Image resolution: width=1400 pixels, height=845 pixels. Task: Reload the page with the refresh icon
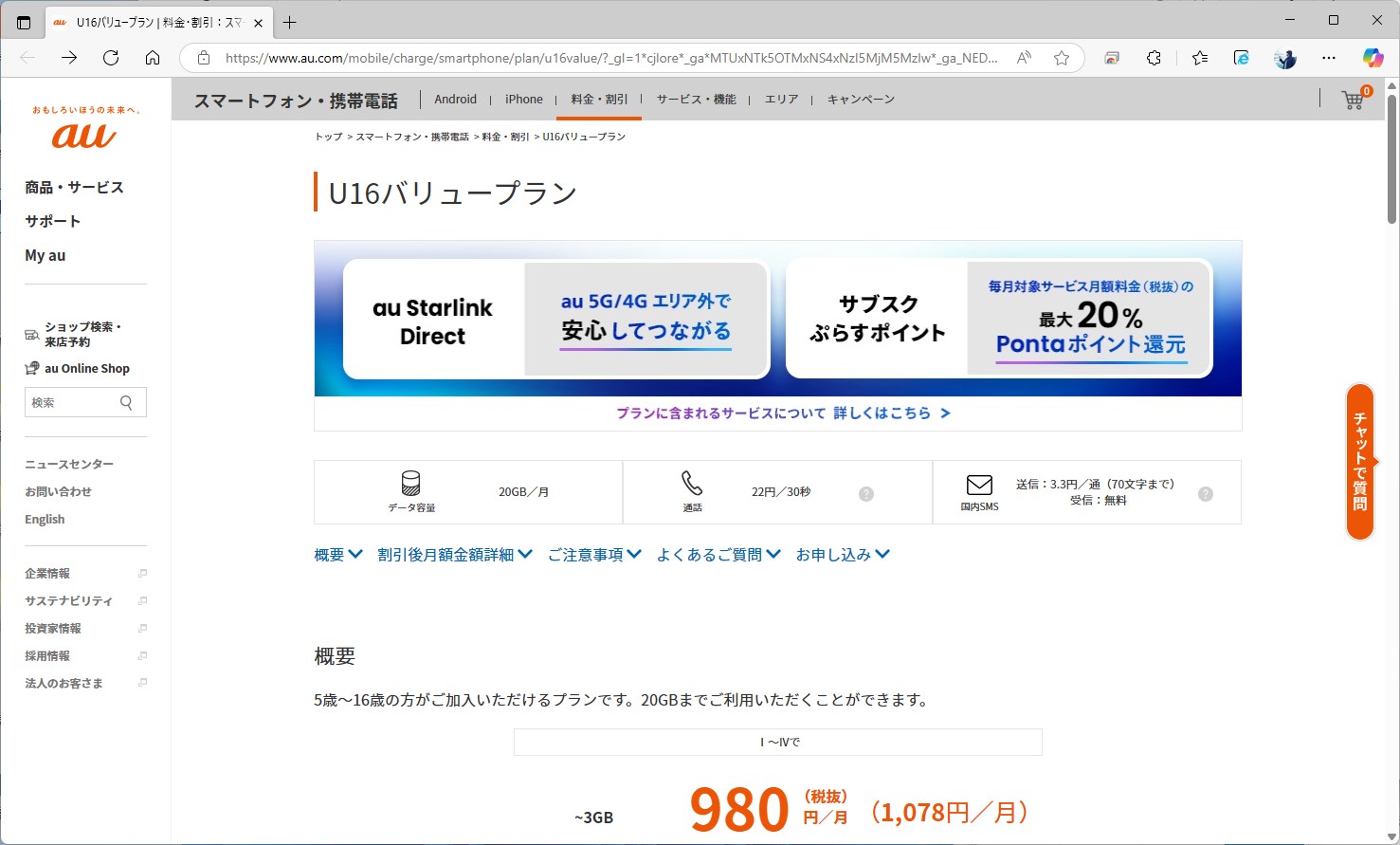click(x=111, y=57)
